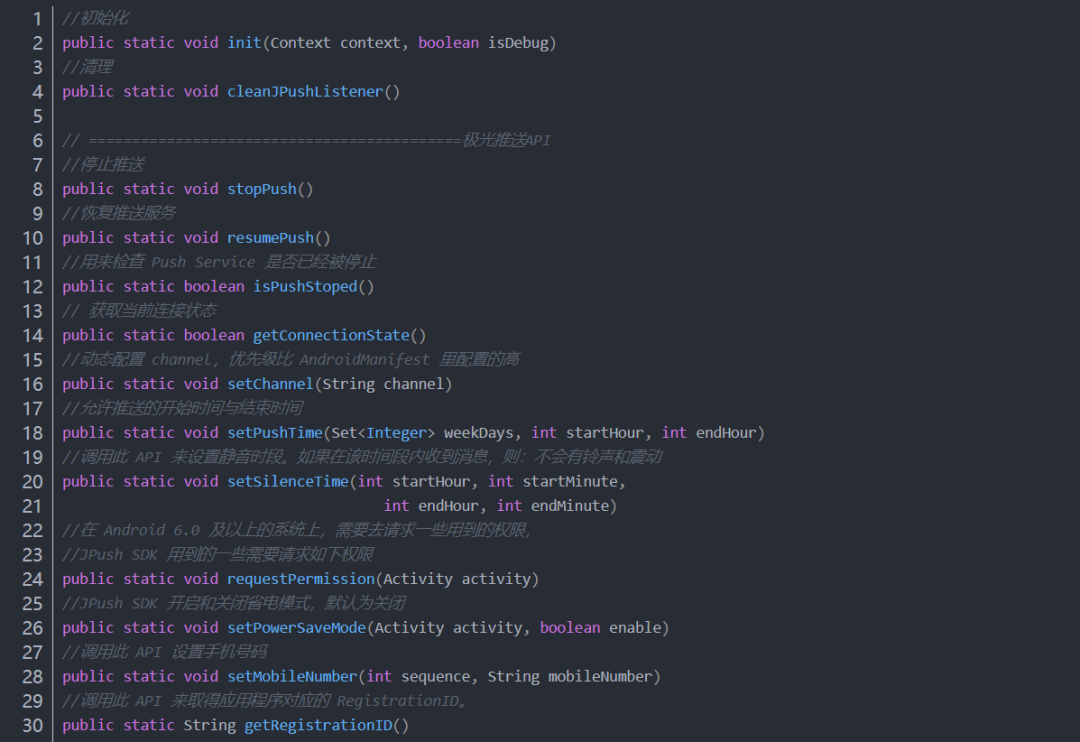Place cursor on stopPush method

click(262, 189)
